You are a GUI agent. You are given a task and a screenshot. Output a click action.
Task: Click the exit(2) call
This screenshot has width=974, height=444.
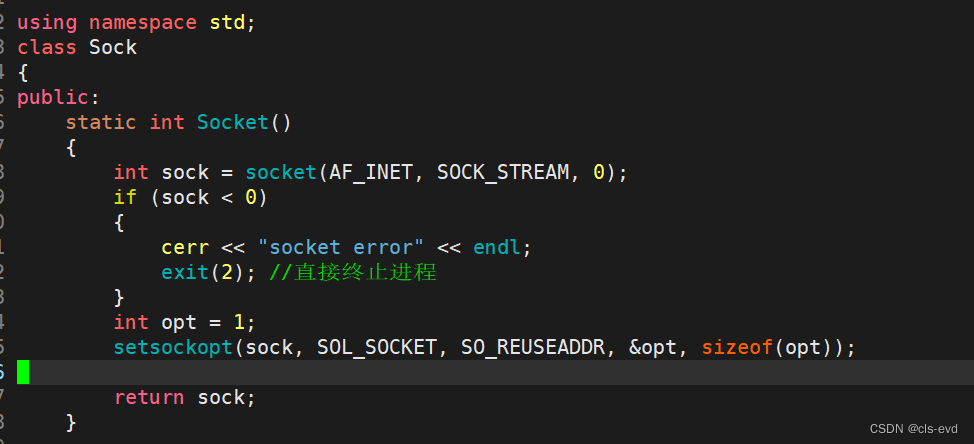coord(203,272)
